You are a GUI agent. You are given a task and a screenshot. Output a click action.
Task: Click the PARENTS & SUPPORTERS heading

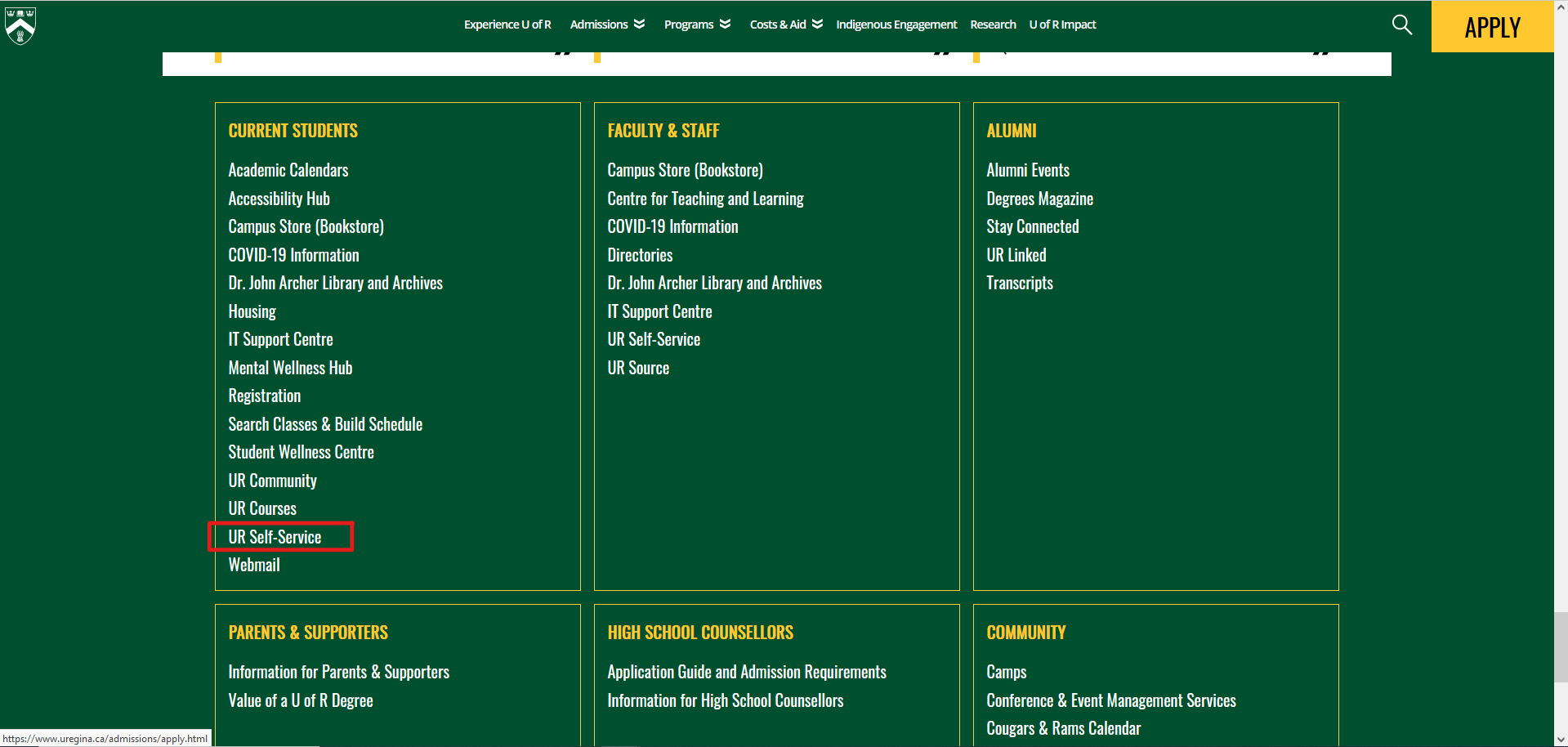tap(309, 633)
